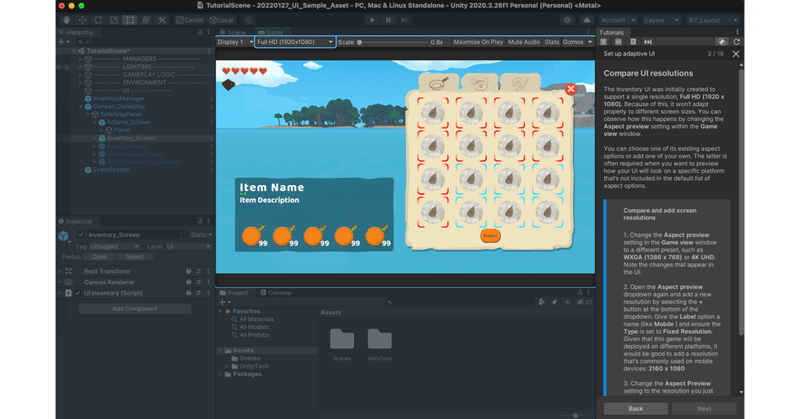
Task: Select the Rect Transform tool
Action: [130, 20]
